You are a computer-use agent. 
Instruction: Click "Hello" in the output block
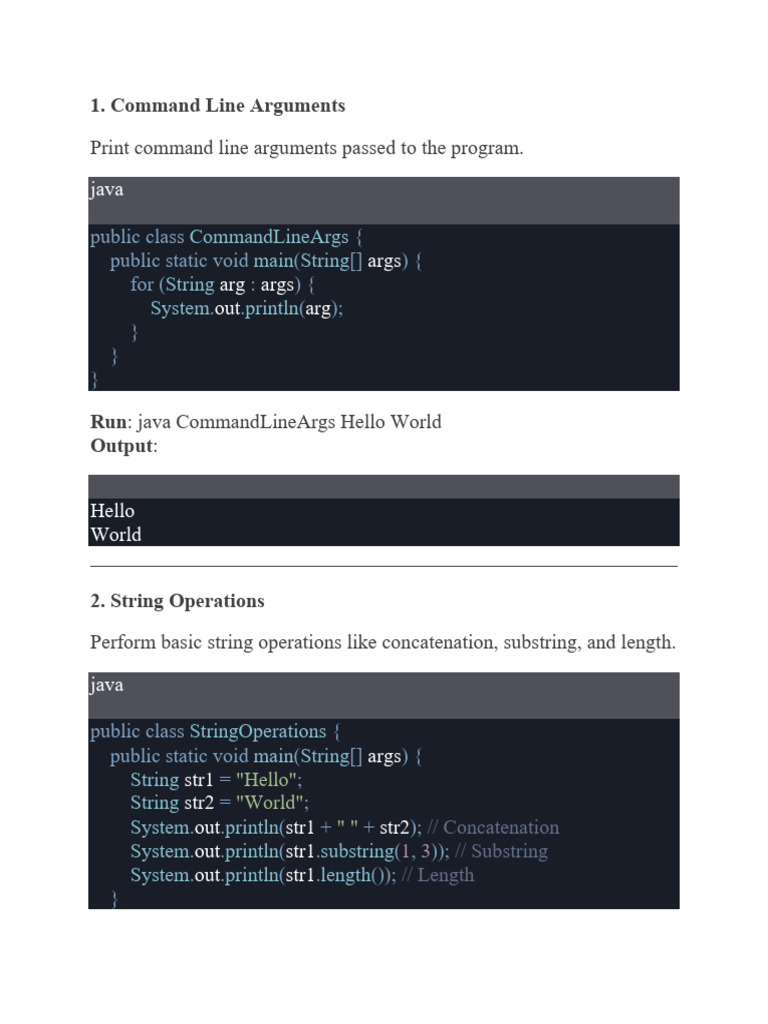coord(112,510)
